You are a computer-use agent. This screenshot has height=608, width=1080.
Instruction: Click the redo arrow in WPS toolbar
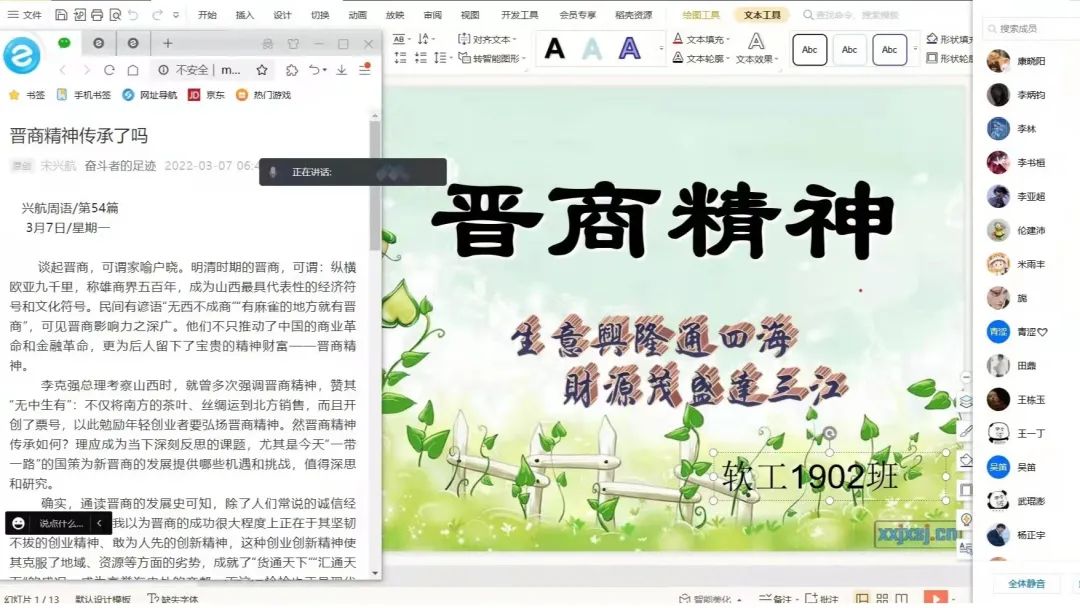click(157, 14)
